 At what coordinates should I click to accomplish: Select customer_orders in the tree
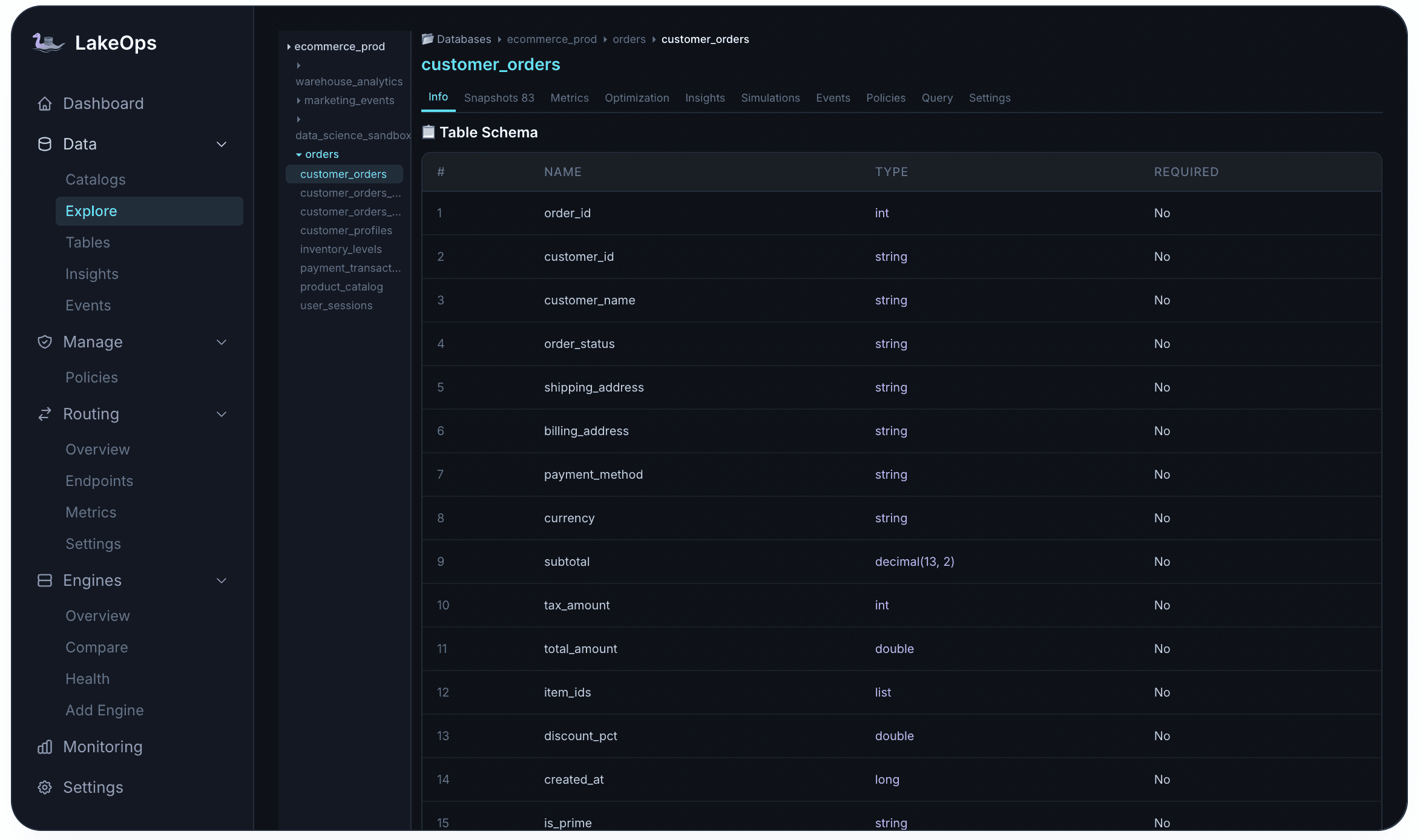[344, 174]
